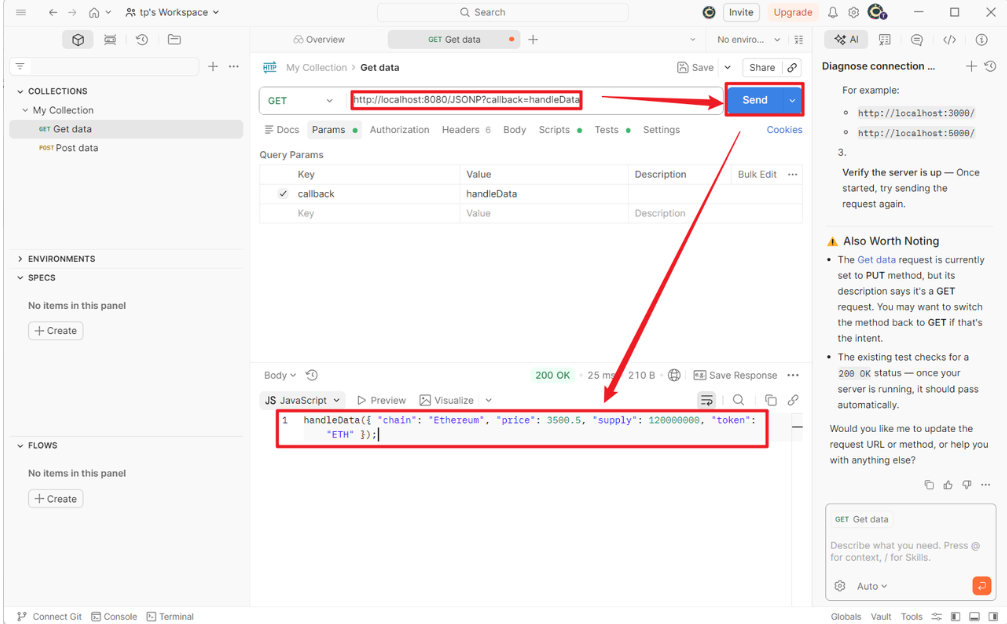Viewport: 1007px width, 624px height.
Task: Open the comments icon in right panel
Action: 916,40
